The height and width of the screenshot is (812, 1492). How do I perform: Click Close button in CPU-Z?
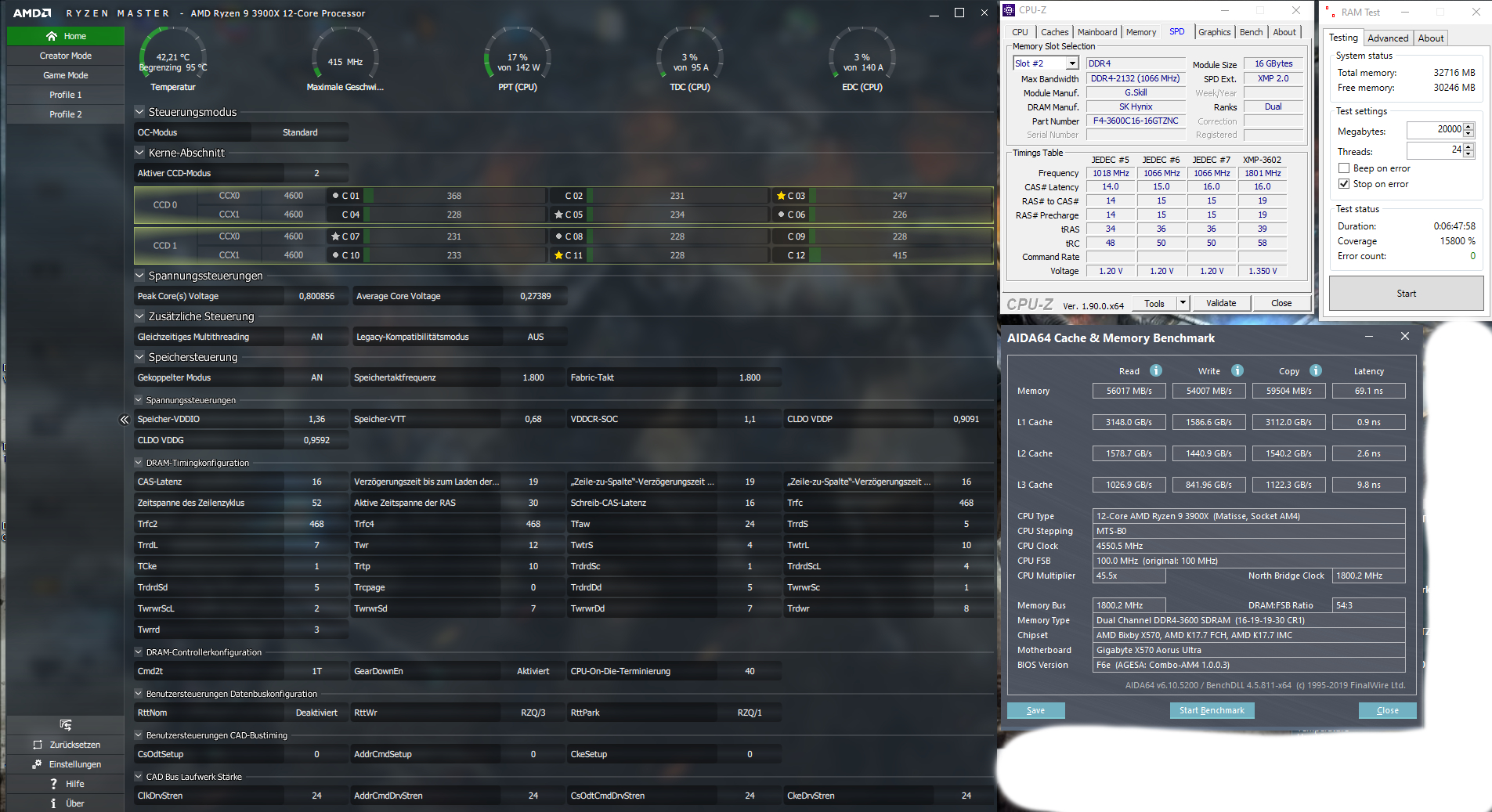tap(1281, 303)
